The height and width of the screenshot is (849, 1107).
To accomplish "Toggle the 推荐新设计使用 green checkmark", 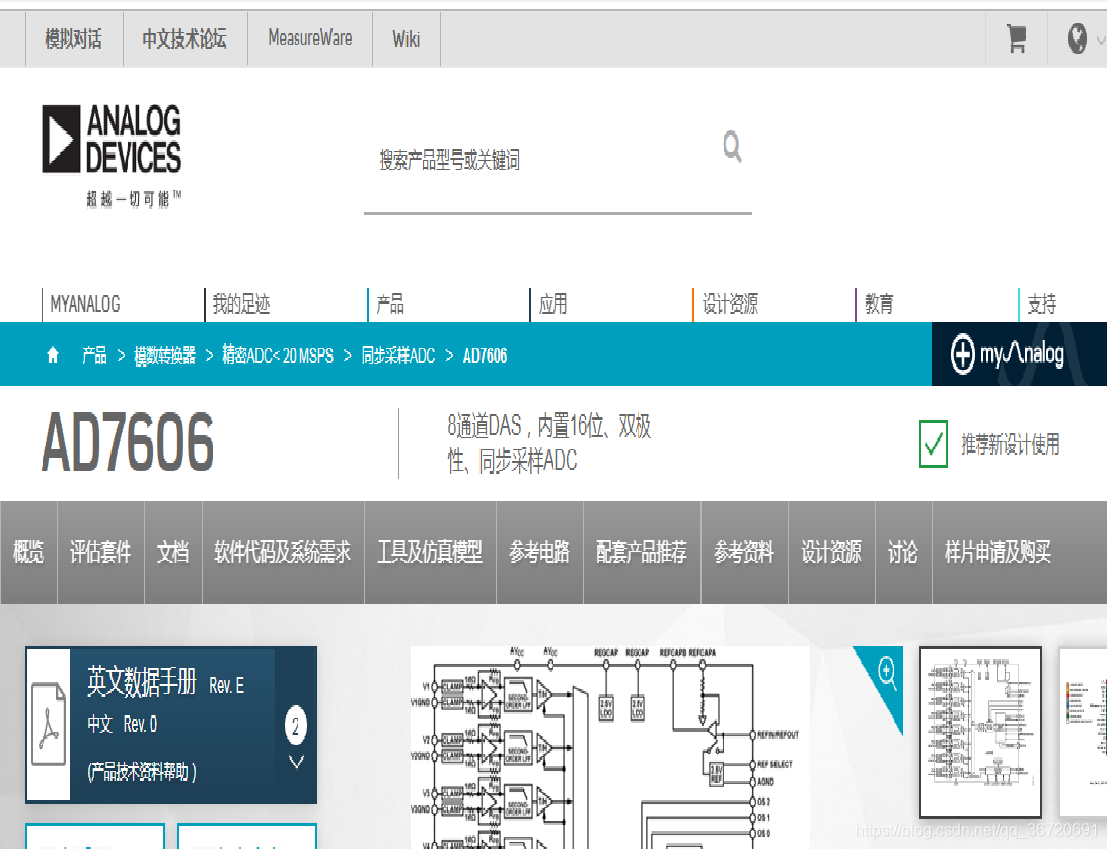I will point(933,443).
